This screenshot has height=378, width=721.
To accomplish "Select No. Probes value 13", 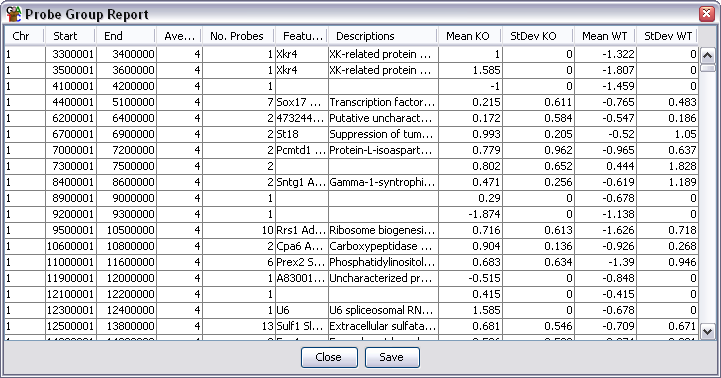I will click(239, 326).
